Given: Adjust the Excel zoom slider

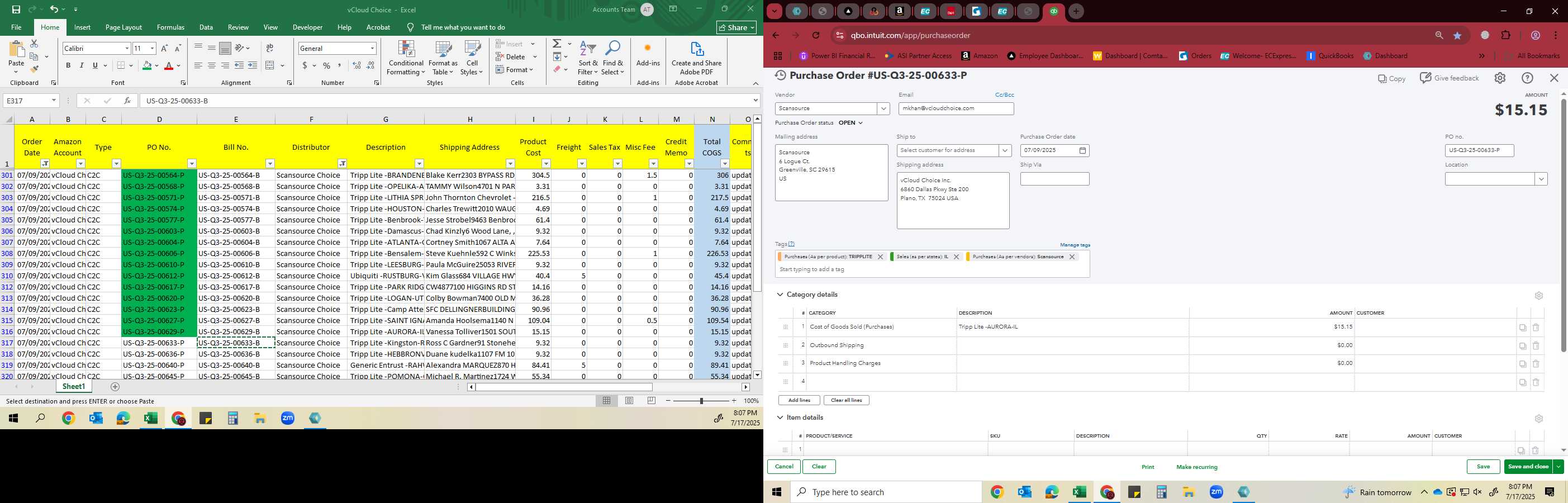Looking at the screenshot, I should [701, 401].
